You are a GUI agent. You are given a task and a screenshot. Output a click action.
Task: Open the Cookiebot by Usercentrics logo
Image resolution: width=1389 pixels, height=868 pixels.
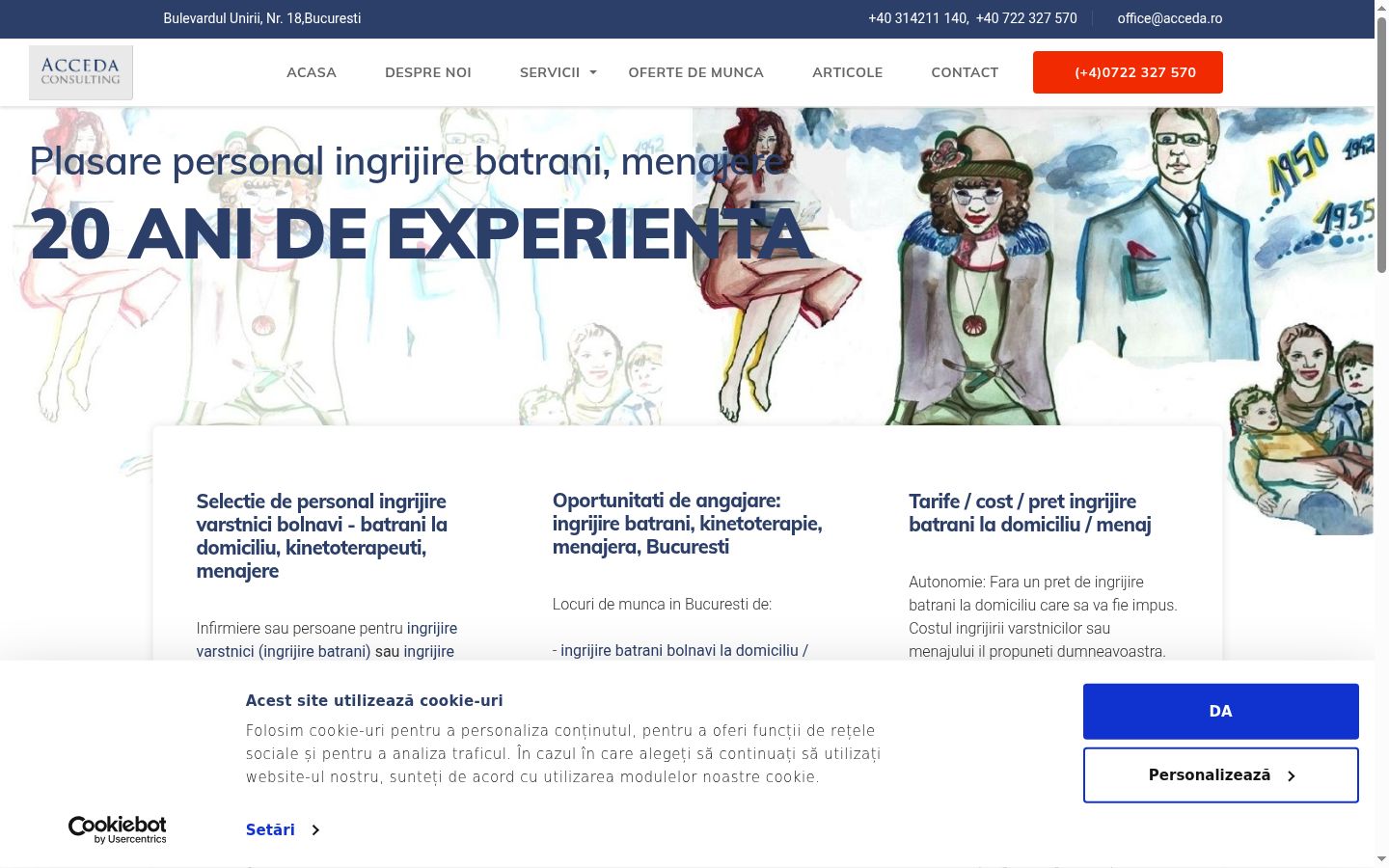coord(118,829)
